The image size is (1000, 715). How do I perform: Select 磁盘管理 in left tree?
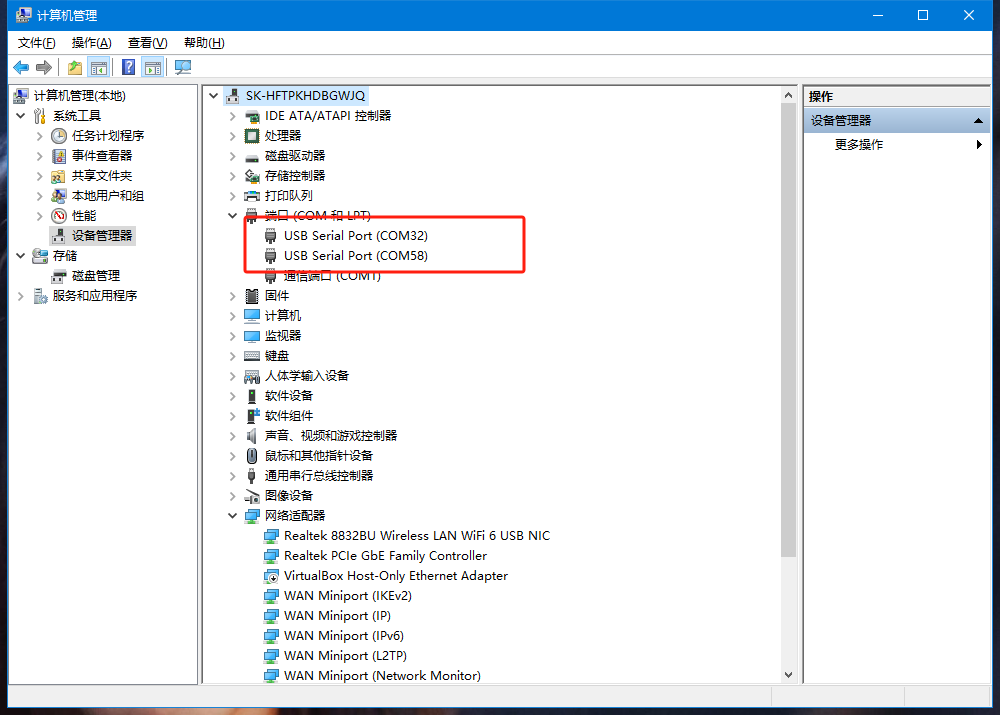(x=95, y=276)
